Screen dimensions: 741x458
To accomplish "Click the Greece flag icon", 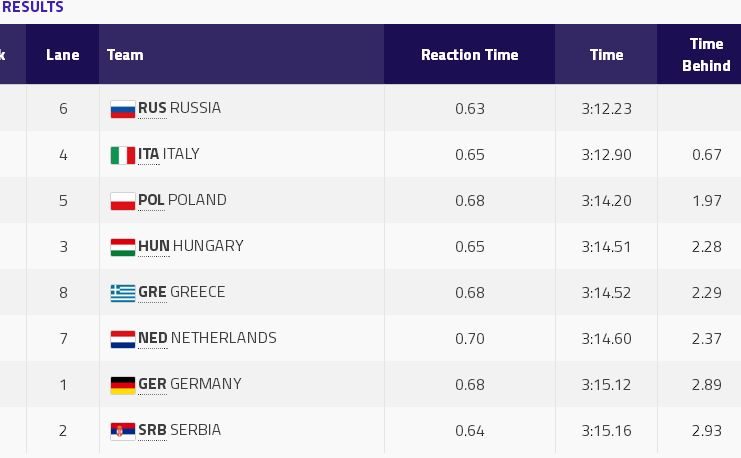I will click(122, 293).
